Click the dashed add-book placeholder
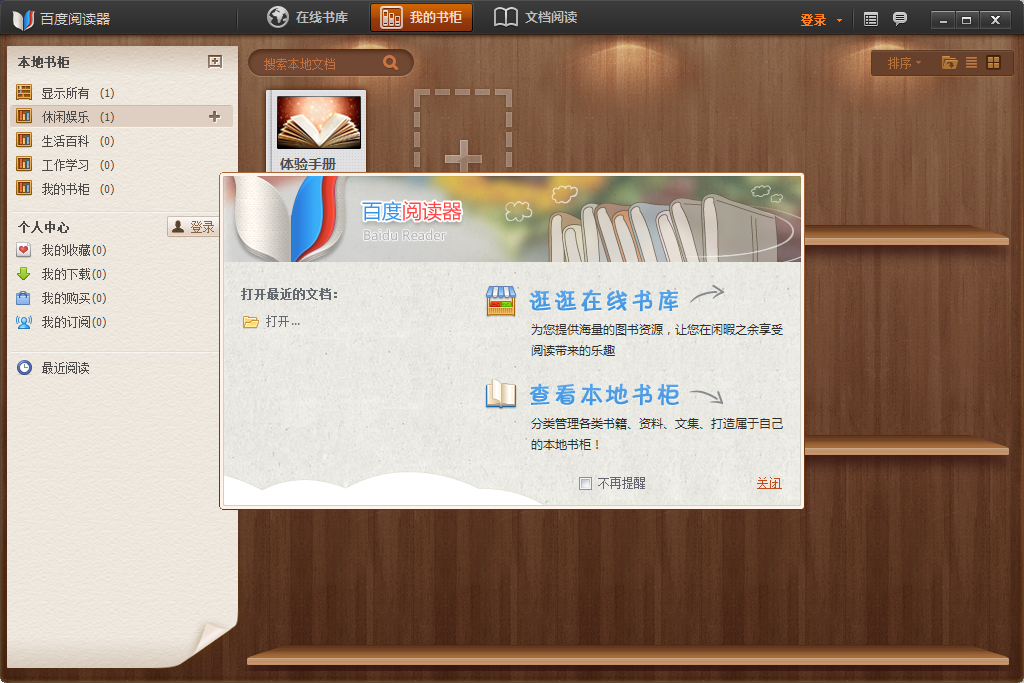Image resolution: width=1024 pixels, height=683 pixels. 463,131
